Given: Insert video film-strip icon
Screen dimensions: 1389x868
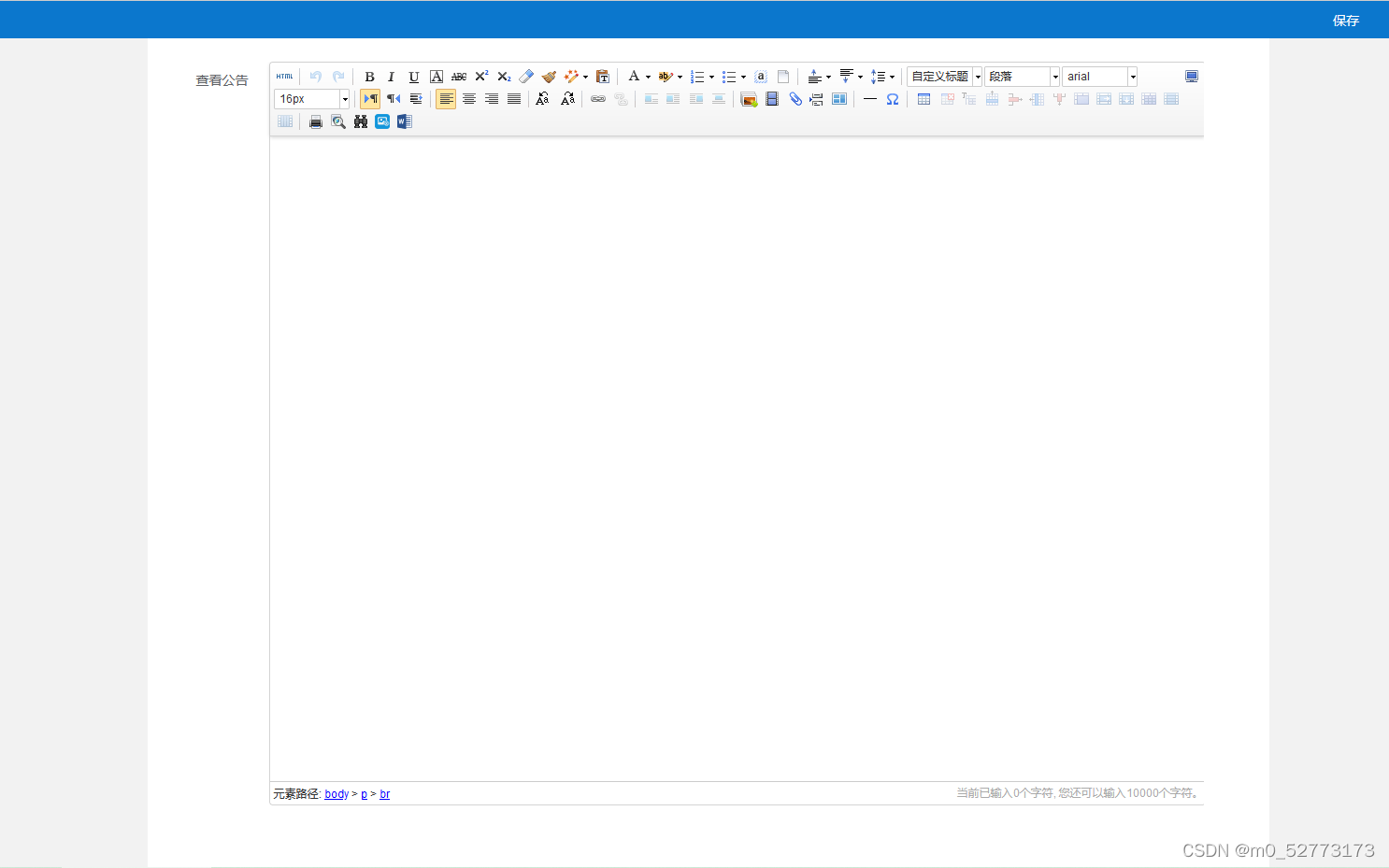Looking at the screenshot, I should (x=772, y=99).
